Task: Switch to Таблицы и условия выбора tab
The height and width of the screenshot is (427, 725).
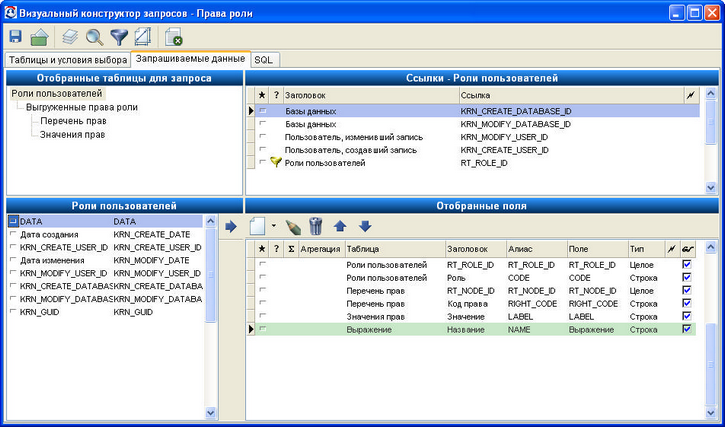Action: (x=68, y=60)
